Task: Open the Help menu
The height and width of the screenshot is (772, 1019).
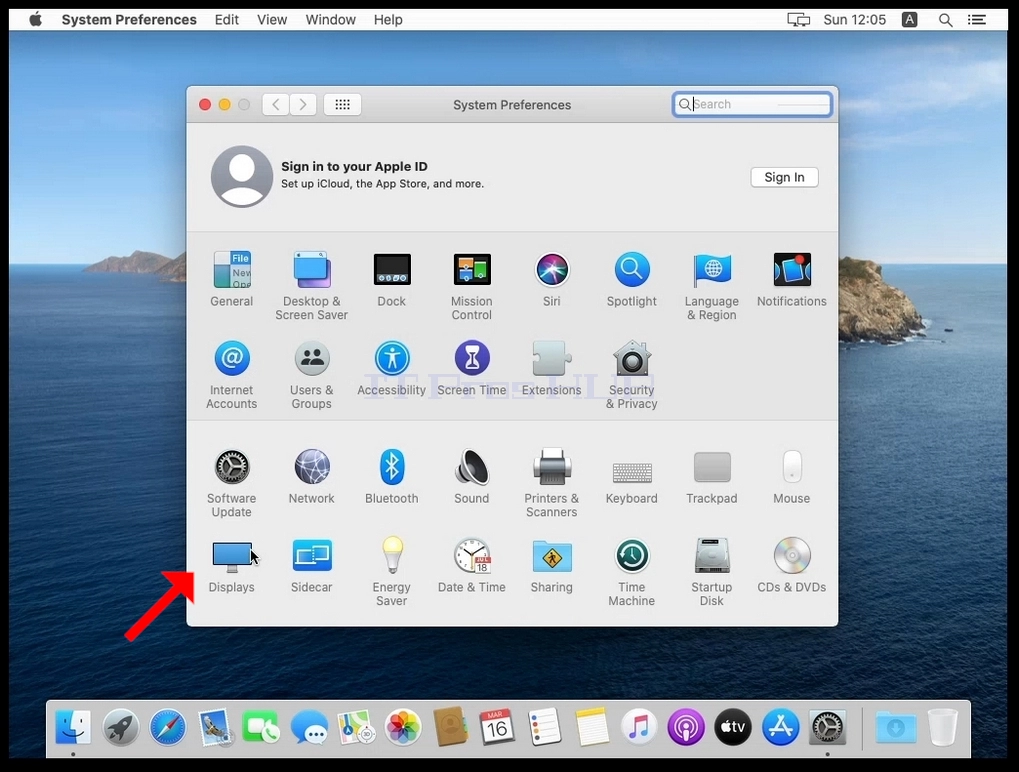Action: tap(388, 19)
